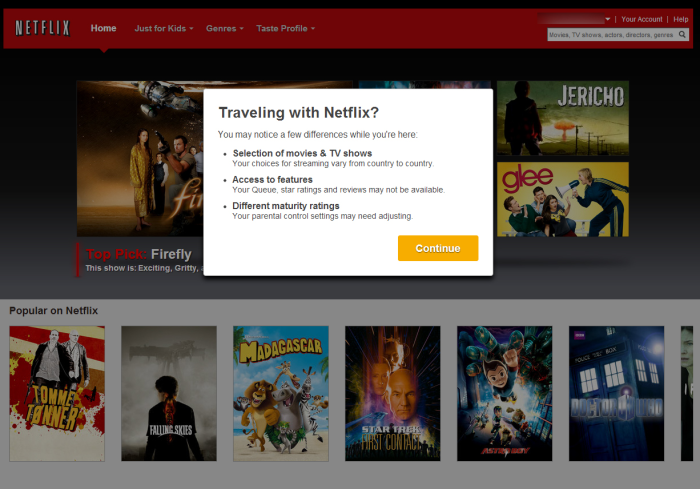Click the Different maturity ratings text

286,206
